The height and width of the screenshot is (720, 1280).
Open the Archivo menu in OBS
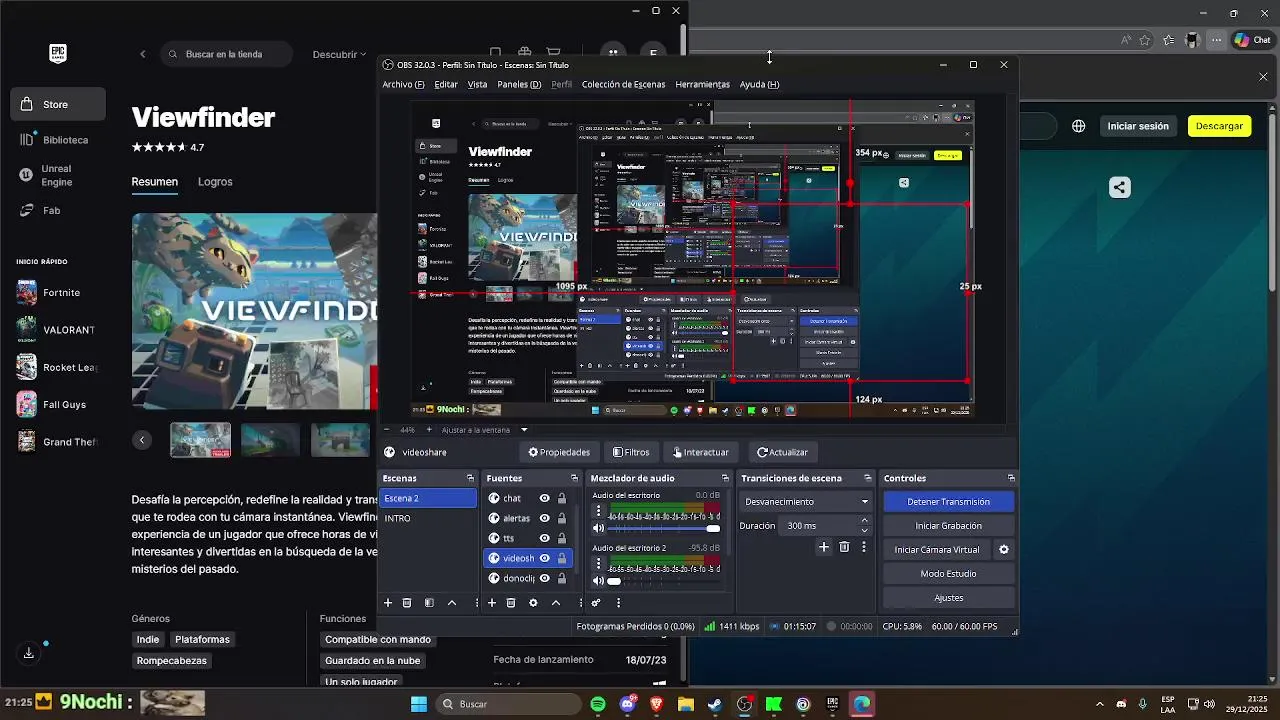coord(403,84)
